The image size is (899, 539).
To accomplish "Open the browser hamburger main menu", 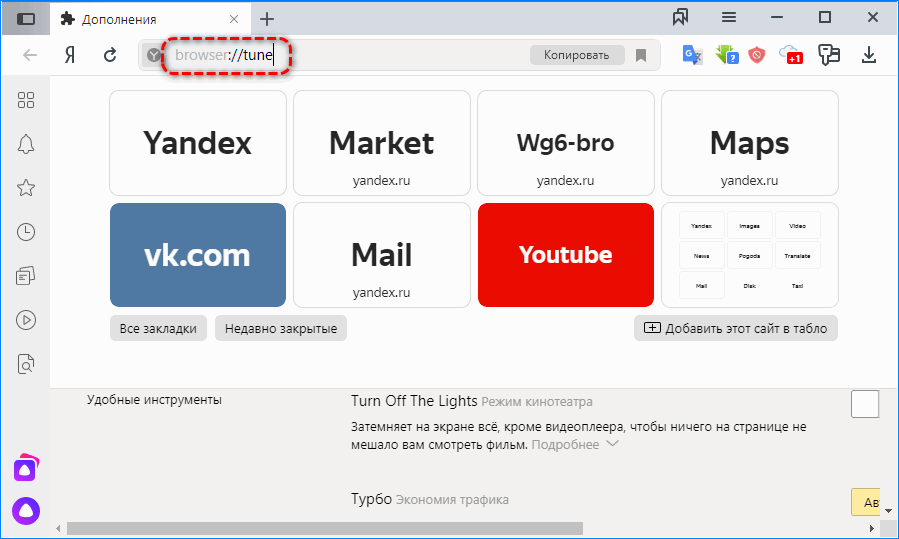I will (729, 17).
